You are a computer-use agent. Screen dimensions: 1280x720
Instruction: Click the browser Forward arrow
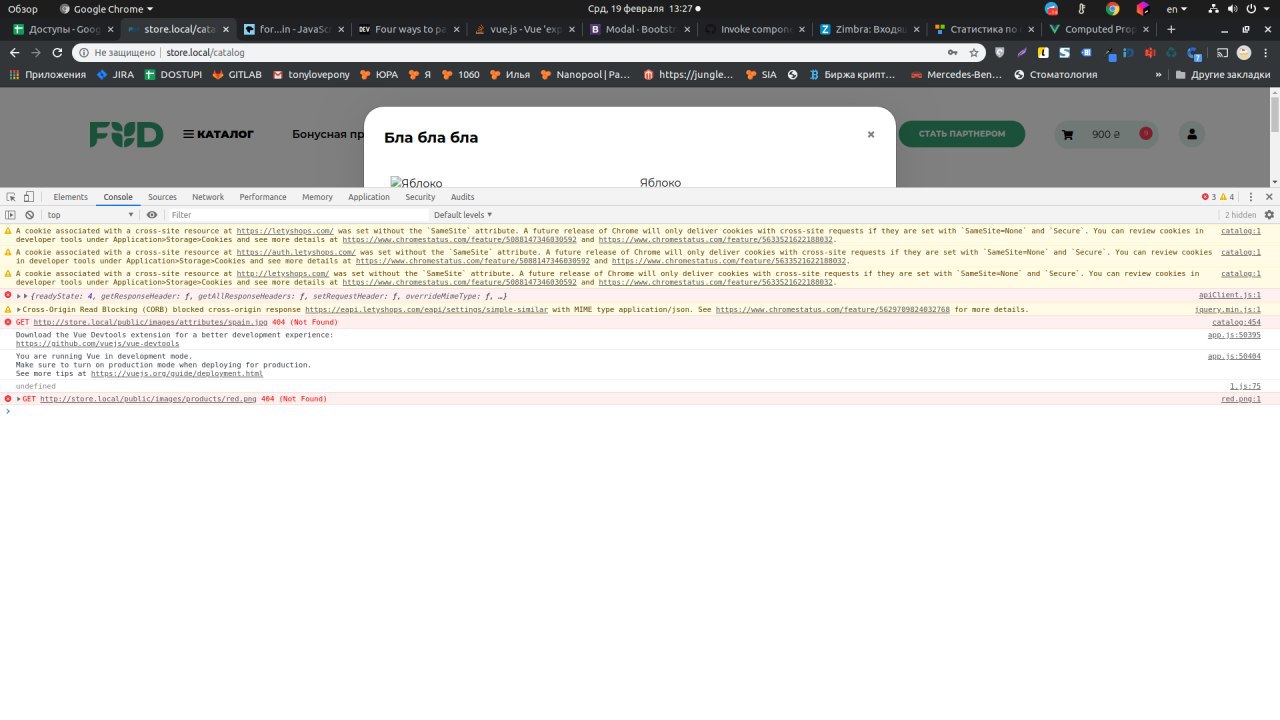pyautogui.click(x=36, y=52)
